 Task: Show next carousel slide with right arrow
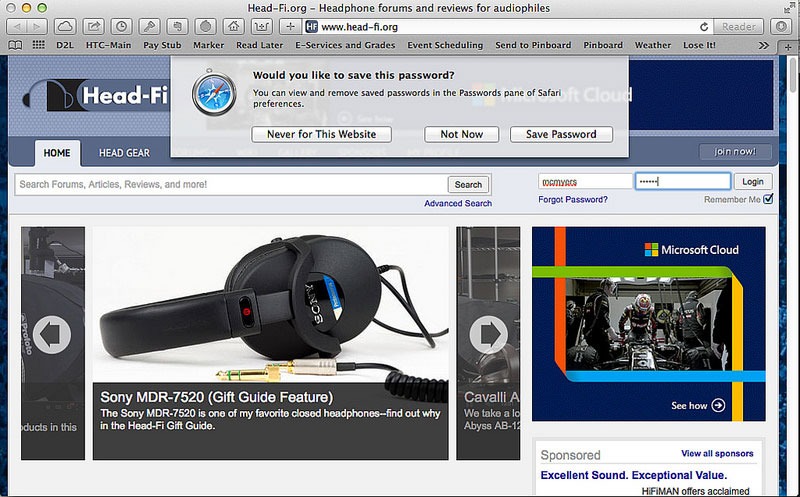pos(489,335)
